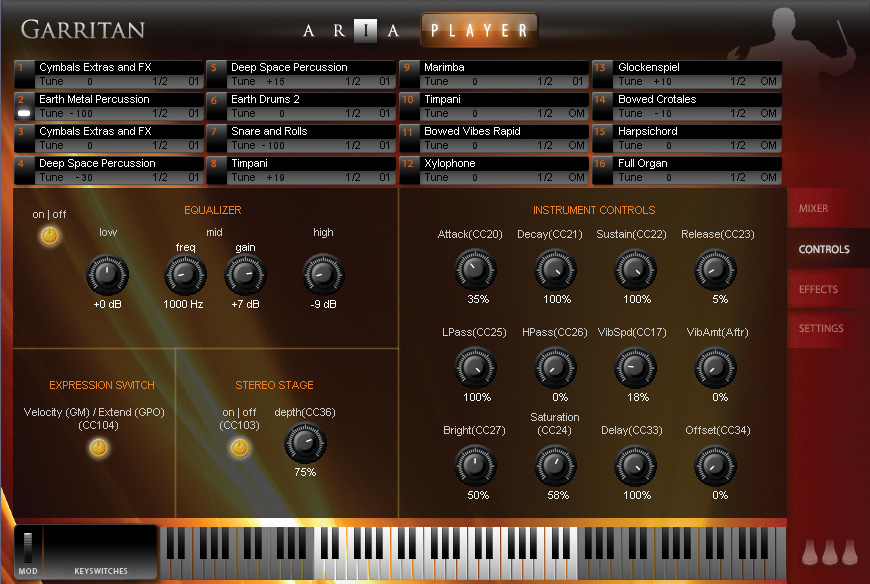This screenshot has height=584, width=870.
Task: Toggle the Stereo Stage on/off switch
Action: [240, 448]
